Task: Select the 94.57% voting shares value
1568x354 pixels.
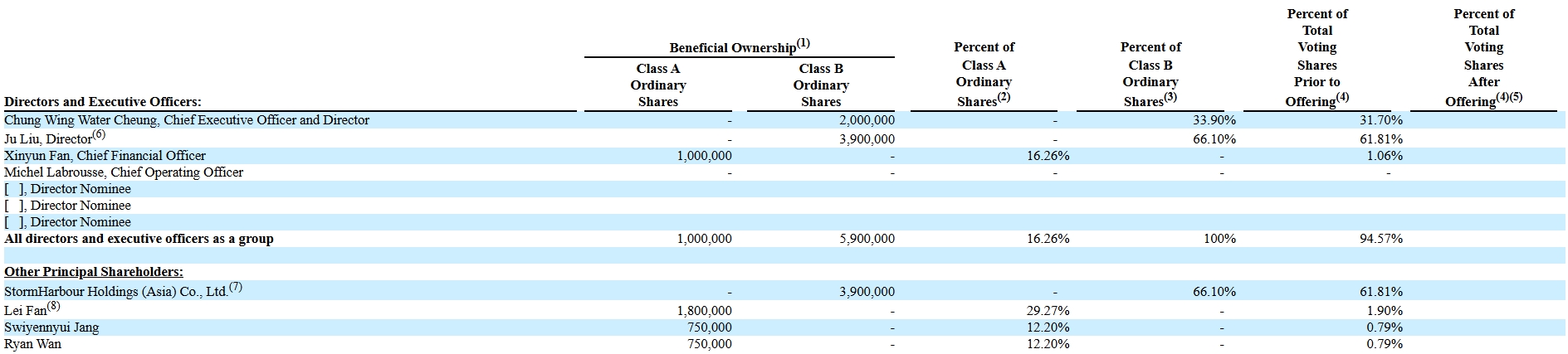Action: [x=1380, y=239]
